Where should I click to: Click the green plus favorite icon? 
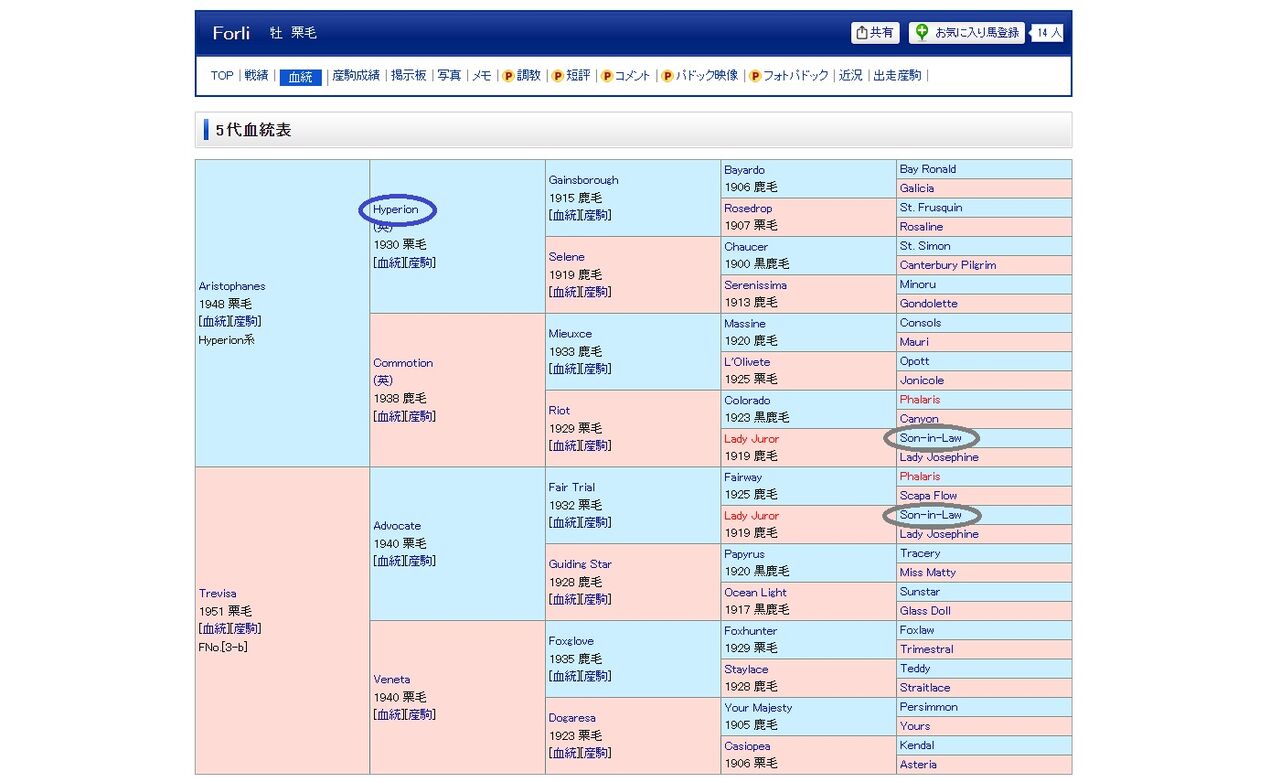coord(922,32)
